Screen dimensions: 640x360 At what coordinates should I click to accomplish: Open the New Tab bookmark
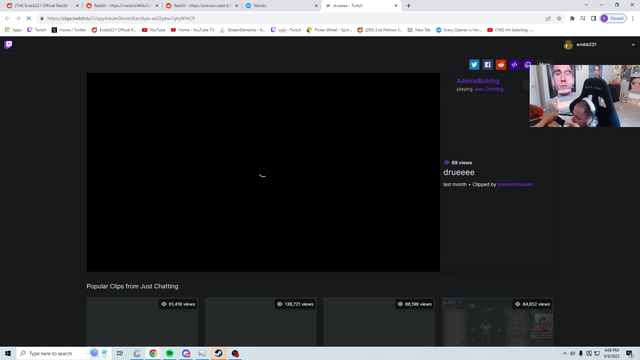pyautogui.click(x=419, y=30)
